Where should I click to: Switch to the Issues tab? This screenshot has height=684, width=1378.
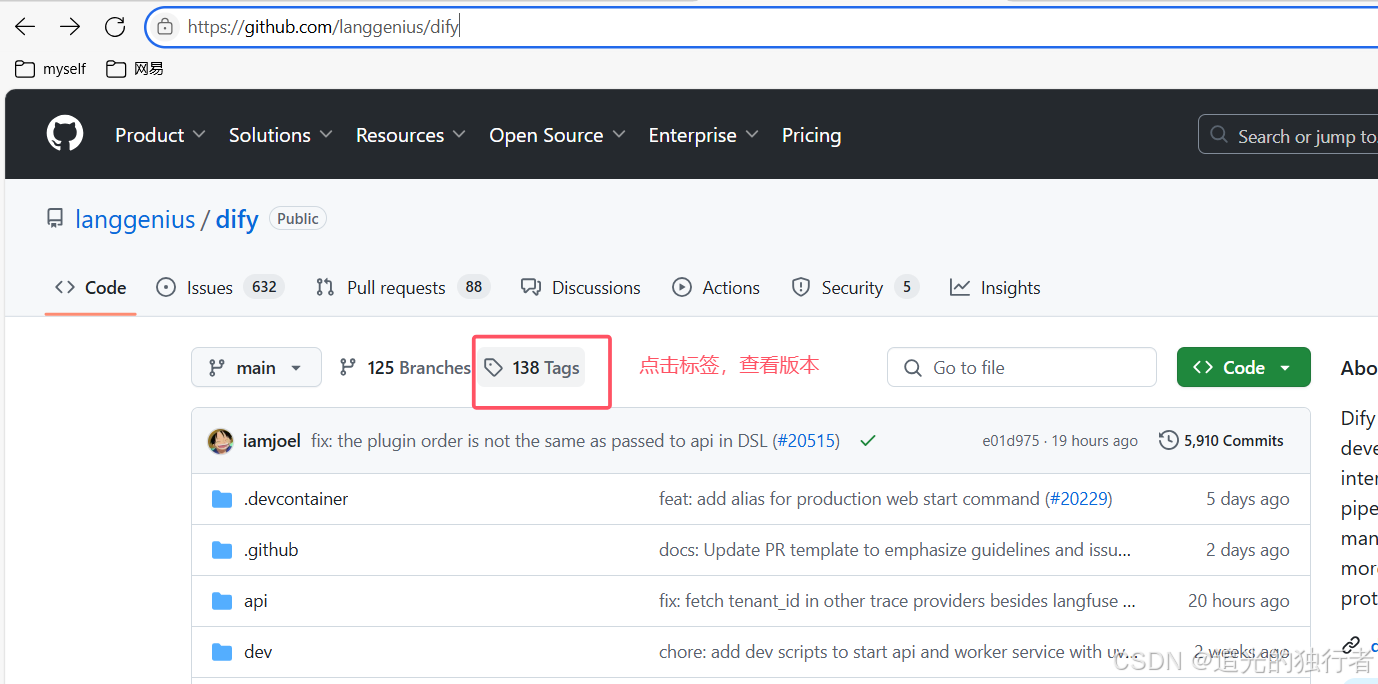coord(220,288)
